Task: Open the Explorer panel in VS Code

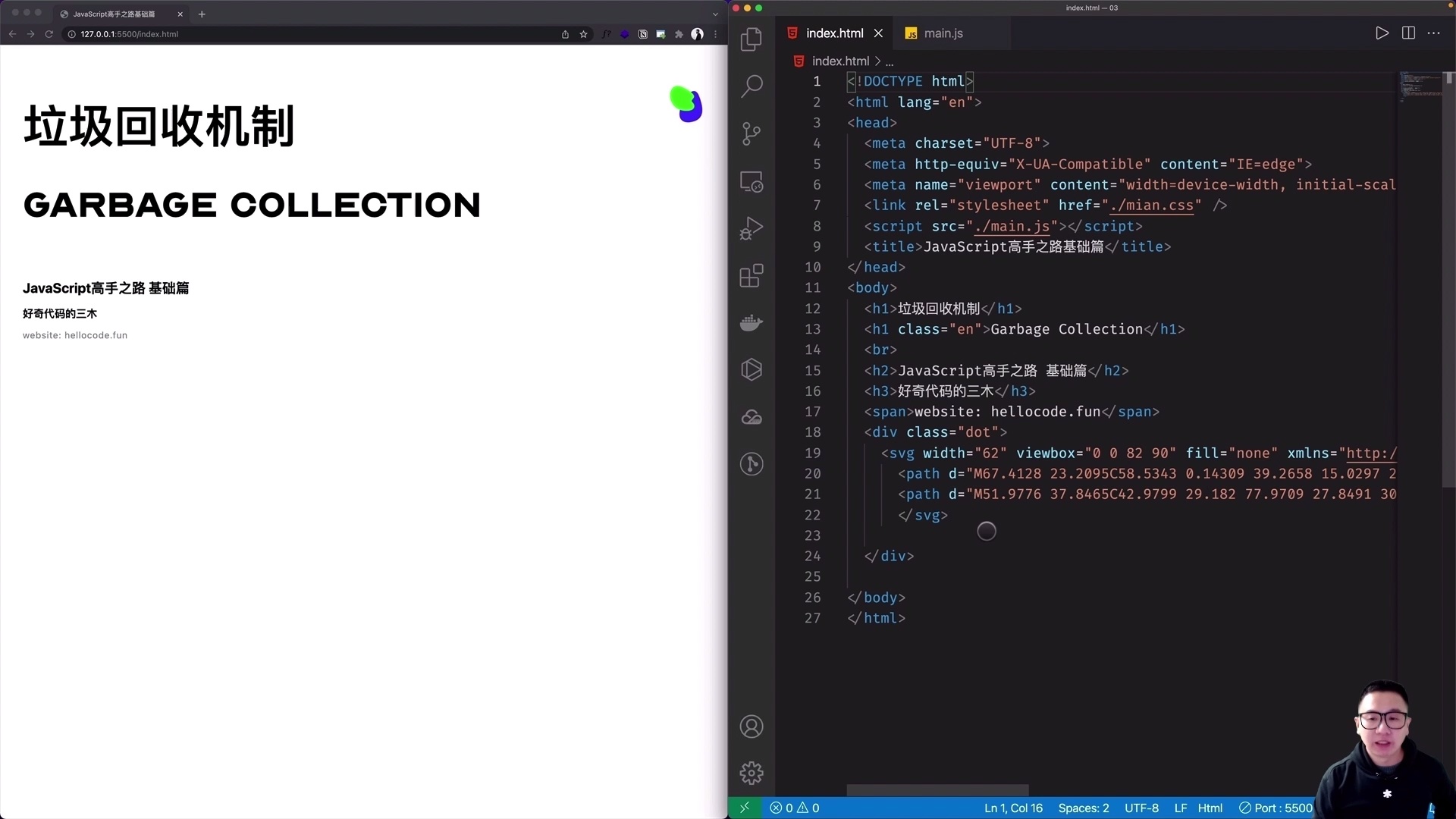Action: tap(752, 39)
